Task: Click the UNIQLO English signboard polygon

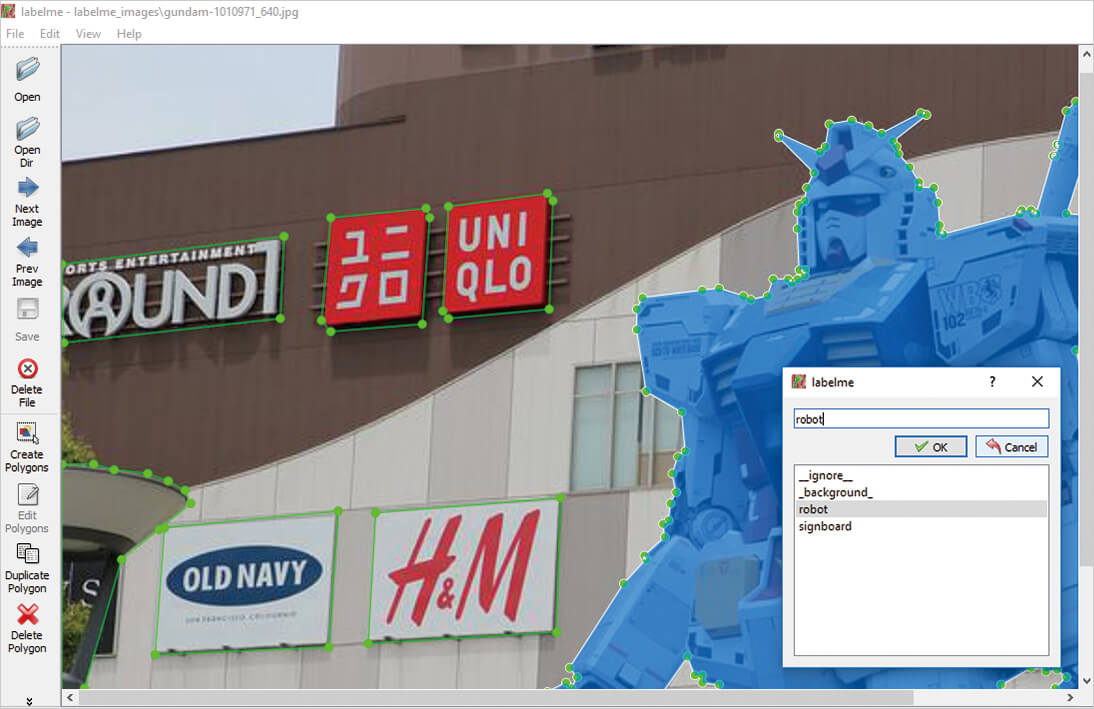Action: (497, 255)
